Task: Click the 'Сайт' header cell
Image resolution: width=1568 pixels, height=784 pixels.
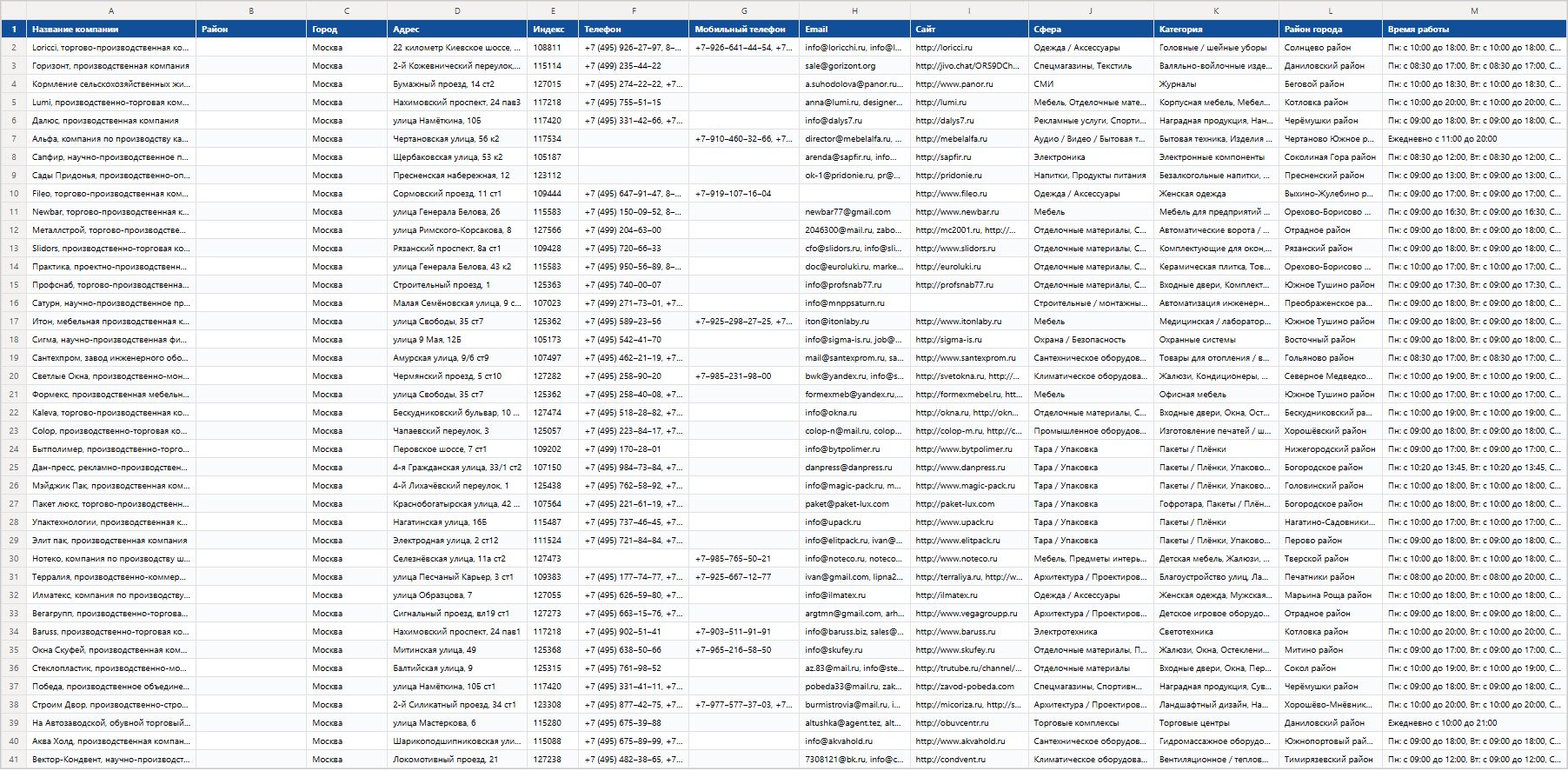Action: pyautogui.click(x=969, y=29)
